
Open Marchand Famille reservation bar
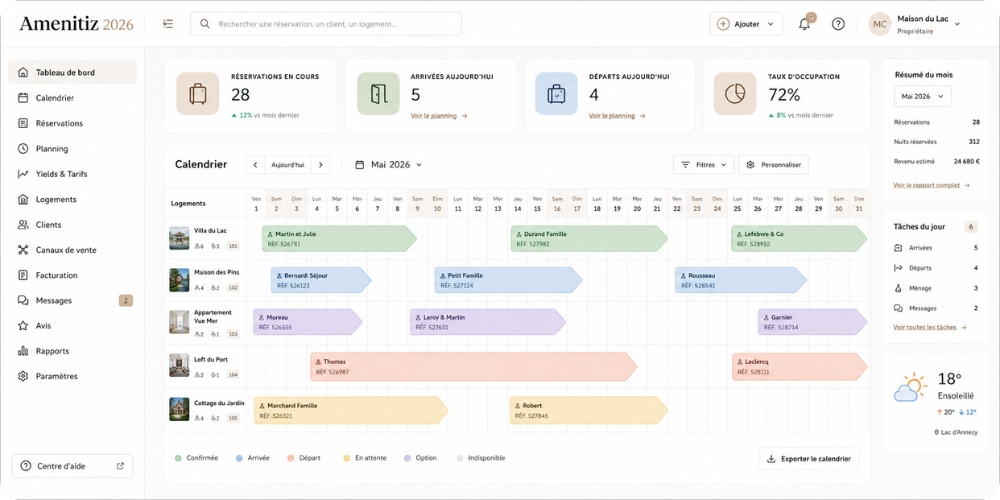(351, 410)
